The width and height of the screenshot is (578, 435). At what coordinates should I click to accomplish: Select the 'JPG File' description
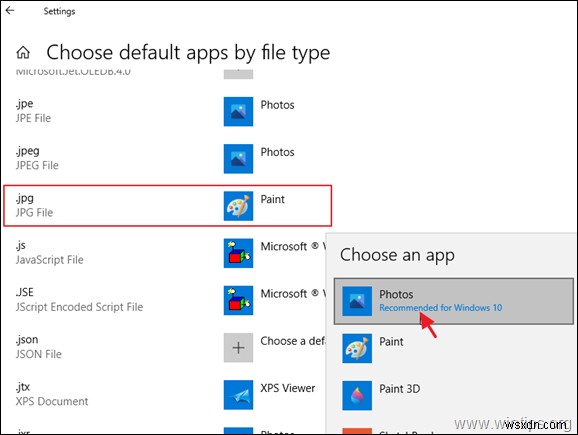point(34,213)
